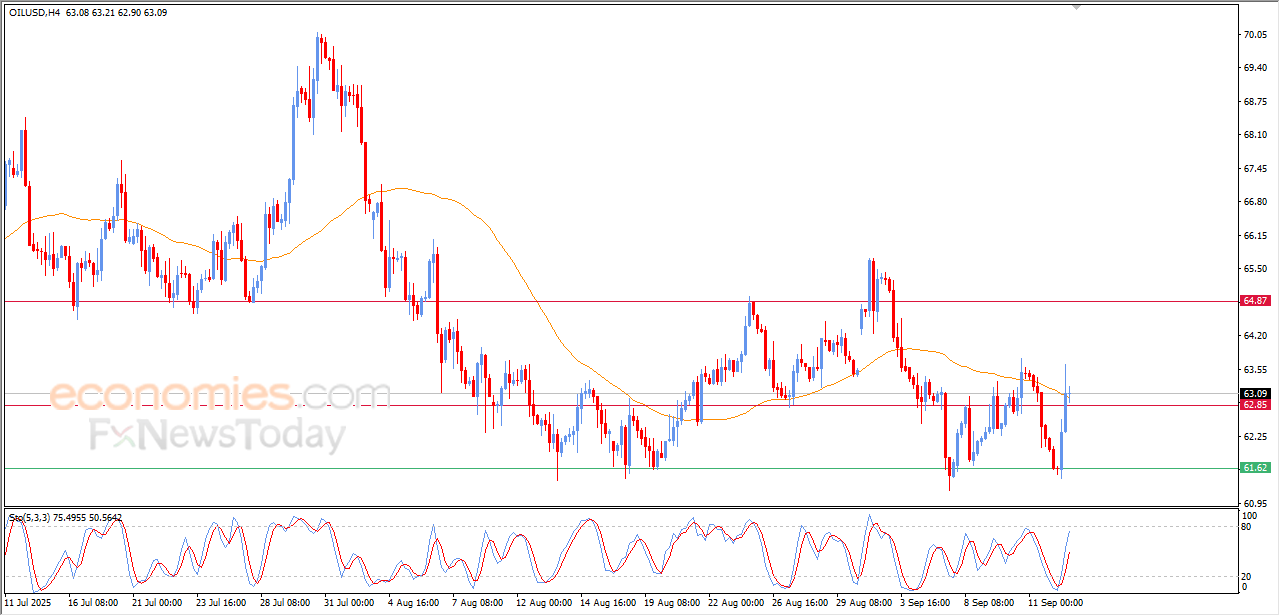Click the economies.com watermark logo
The height and width of the screenshot is (616, 1280).
coord(207,395)
